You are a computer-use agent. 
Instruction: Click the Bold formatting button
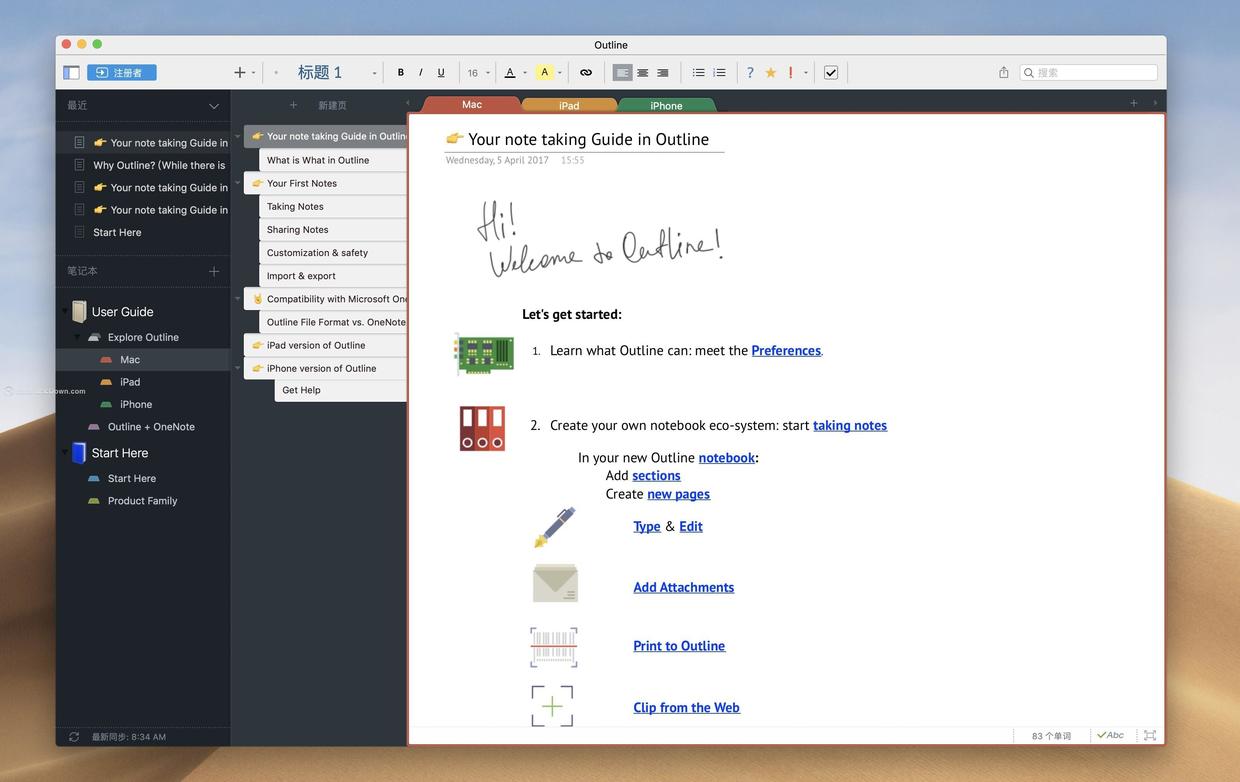click(x=401, y=73)
